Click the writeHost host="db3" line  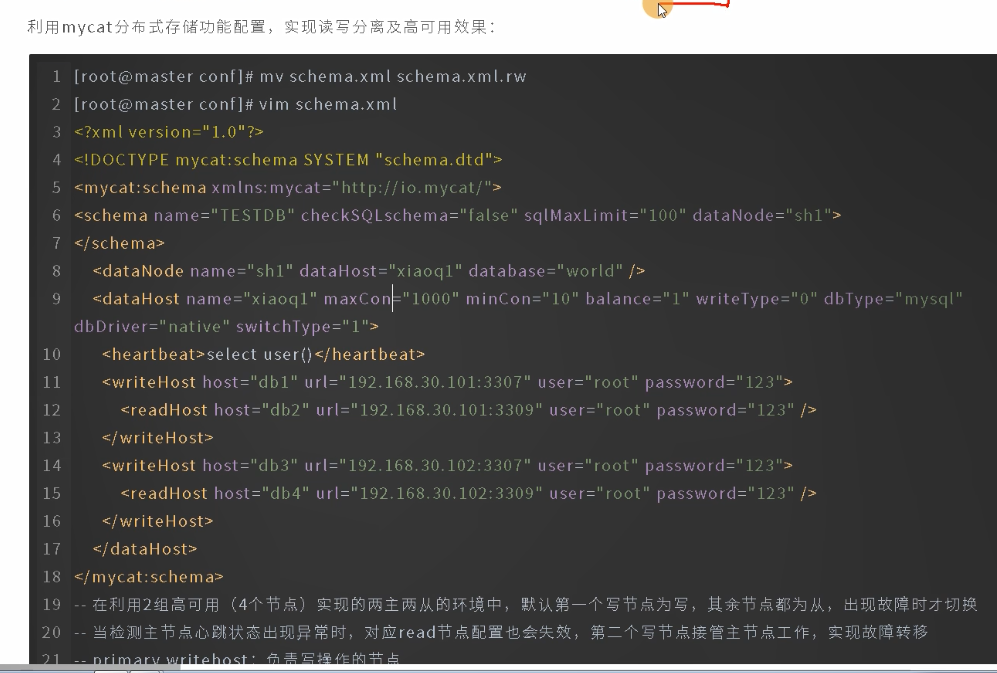pyautogui.click(x=447, y=466)
